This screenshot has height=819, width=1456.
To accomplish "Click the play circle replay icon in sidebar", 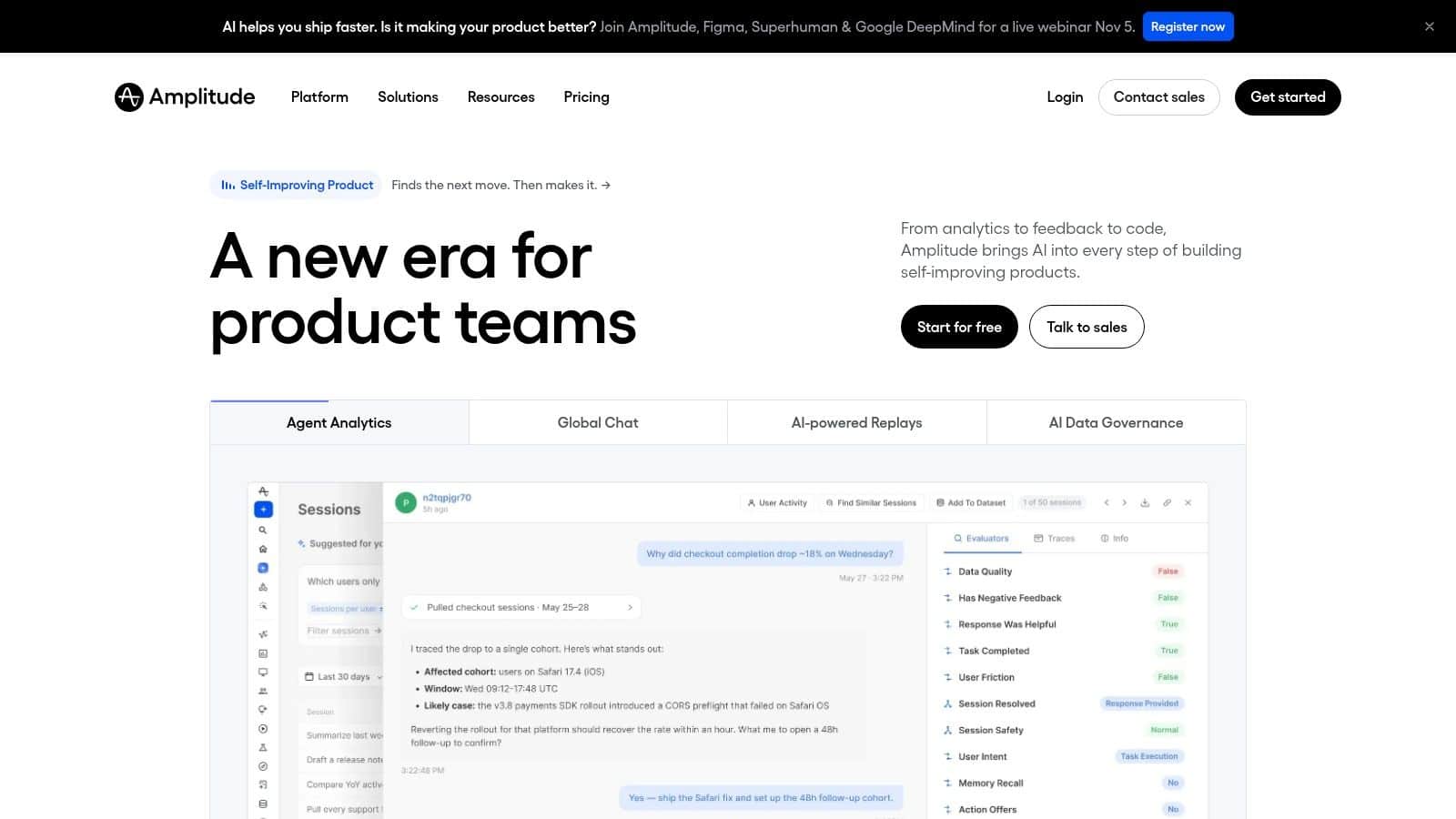I will 263,729.
